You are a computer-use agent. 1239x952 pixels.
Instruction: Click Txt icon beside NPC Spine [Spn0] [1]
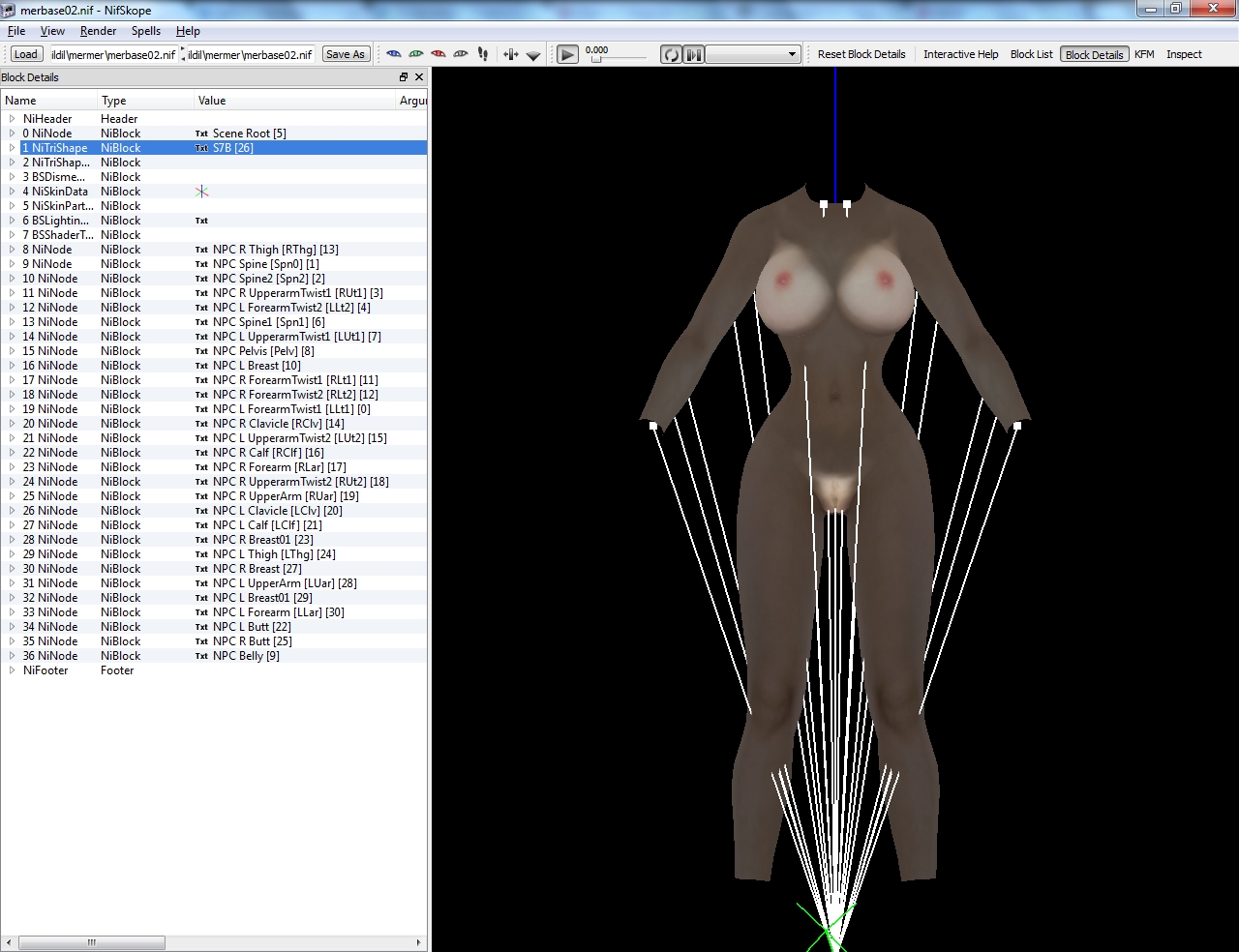pos(201,264)
